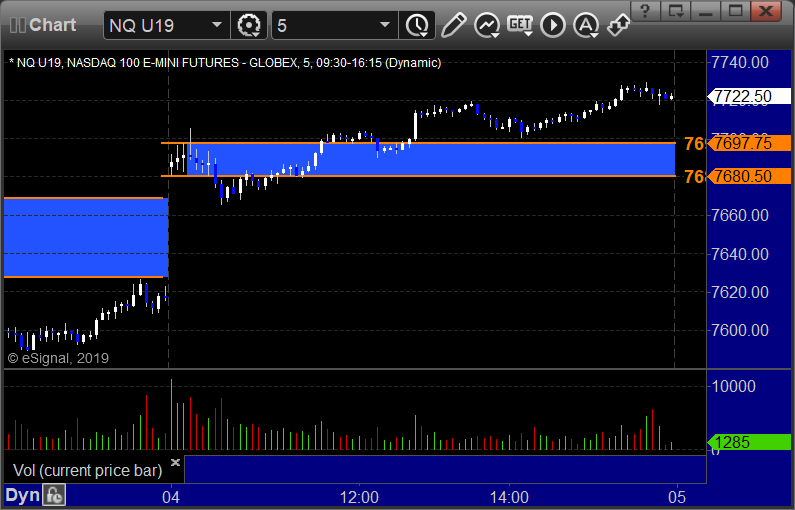The width and height of the screenshot is (795, 510).
Task: Click the 04 date axis label
Action: pos(171,497)
